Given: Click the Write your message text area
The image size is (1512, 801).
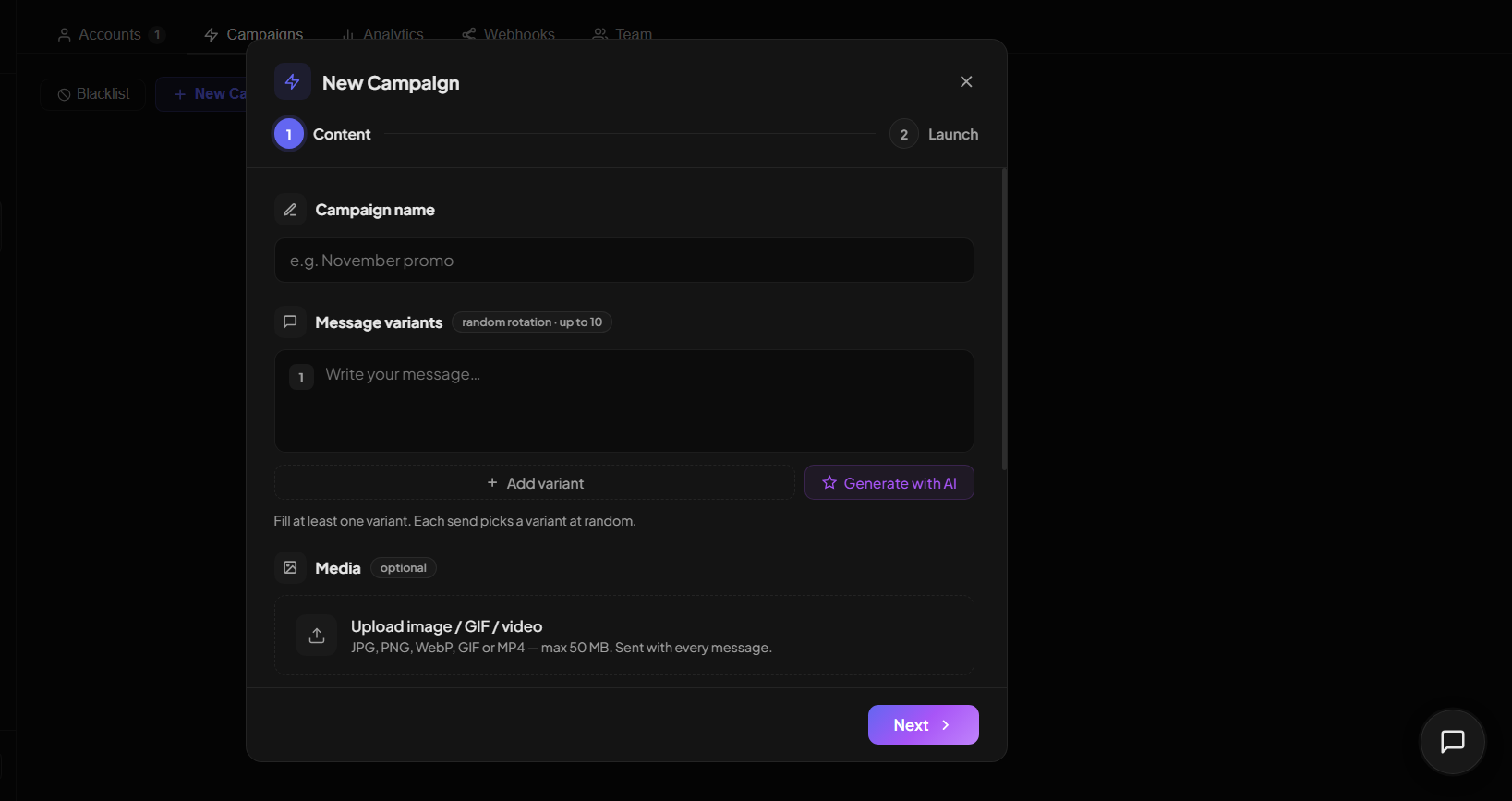Looking at the screenshot, I should click(637, 402).
